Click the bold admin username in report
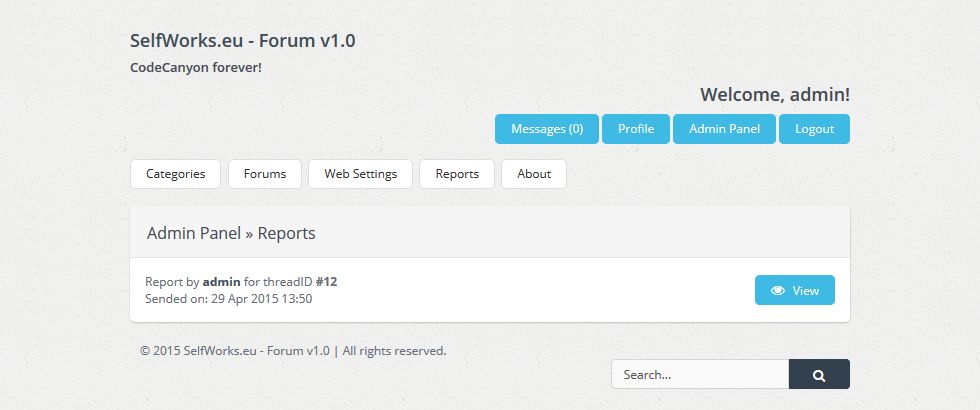The width and height of the screenshot is (980, 410). (x=221, y=282)
